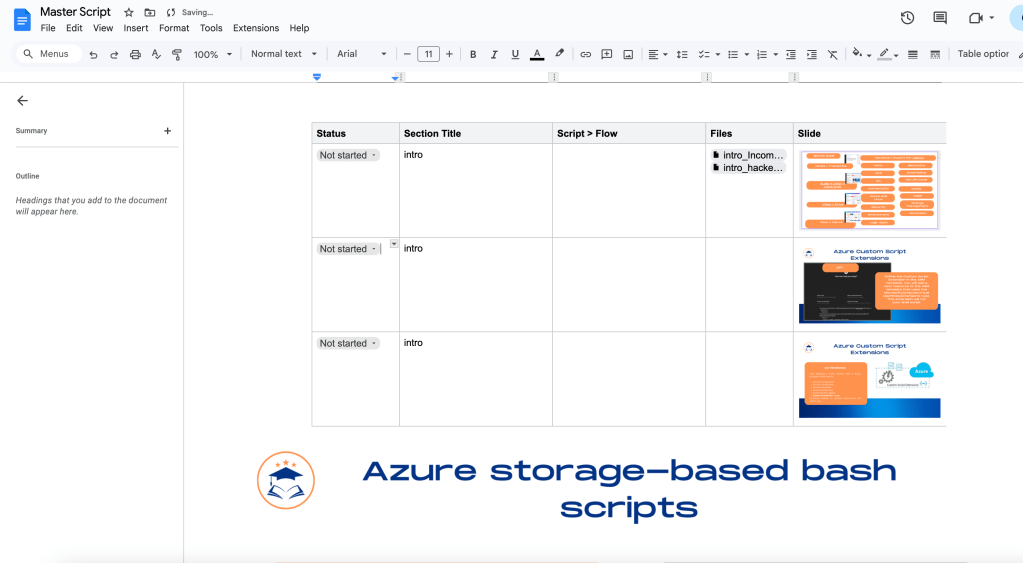Print the document with printer icon

[135, 55]
